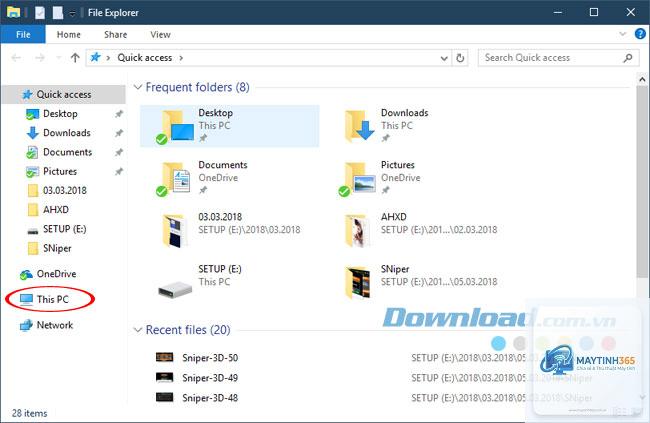The height and width of the screenshot is (423, 650).
Task: Click the Quick access star in address bar
Action: [x=95, y=57]
